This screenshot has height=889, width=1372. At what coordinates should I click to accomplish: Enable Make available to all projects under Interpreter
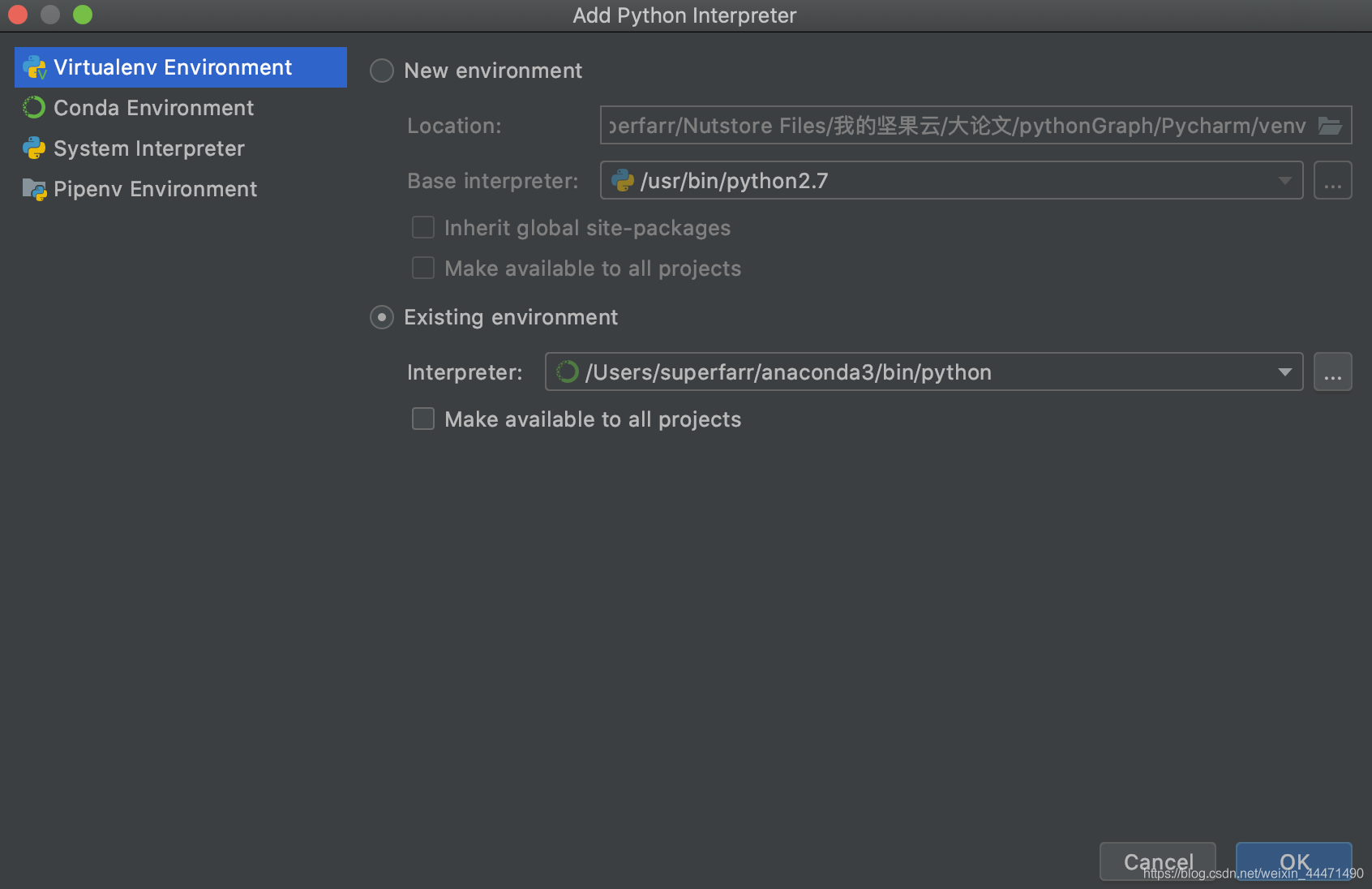pos(423,419)
